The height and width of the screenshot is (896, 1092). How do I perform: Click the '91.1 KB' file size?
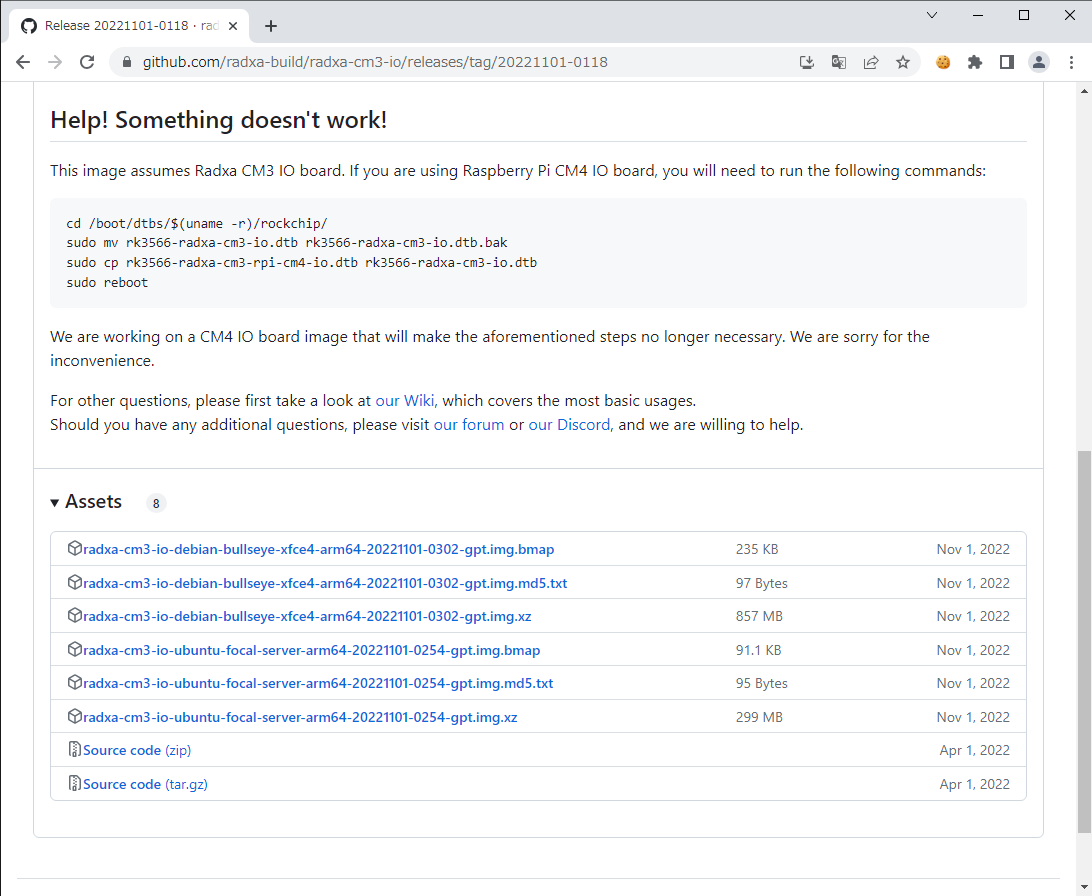point(758,650)
